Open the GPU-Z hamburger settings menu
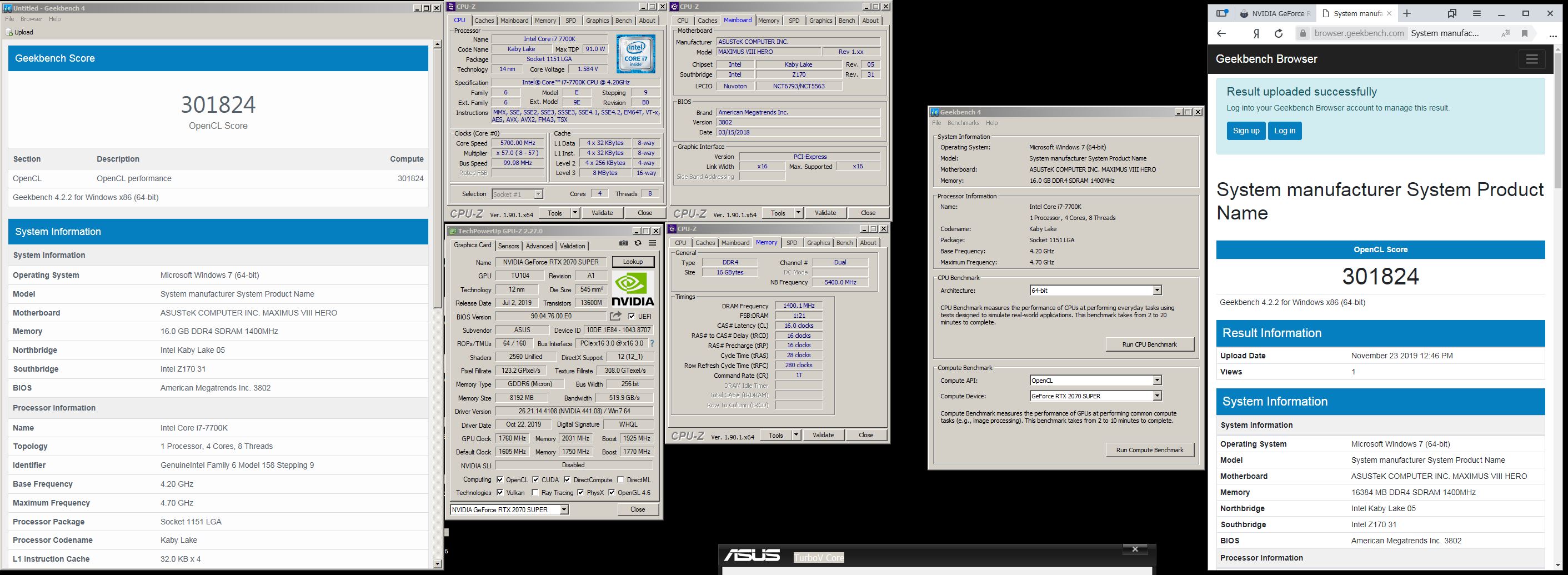This screenshot has width=1568, height=575. [x=653, y=243]
